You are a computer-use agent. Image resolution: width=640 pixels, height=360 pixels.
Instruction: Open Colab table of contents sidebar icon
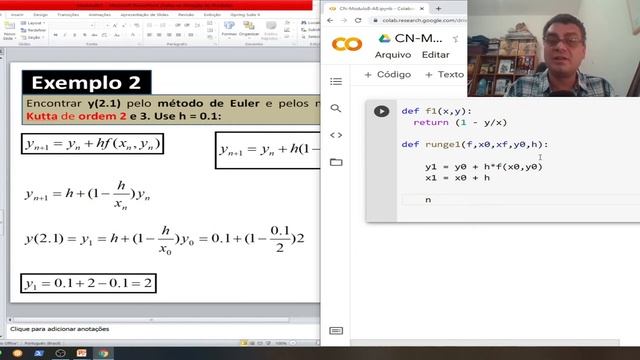pos(336,82)
